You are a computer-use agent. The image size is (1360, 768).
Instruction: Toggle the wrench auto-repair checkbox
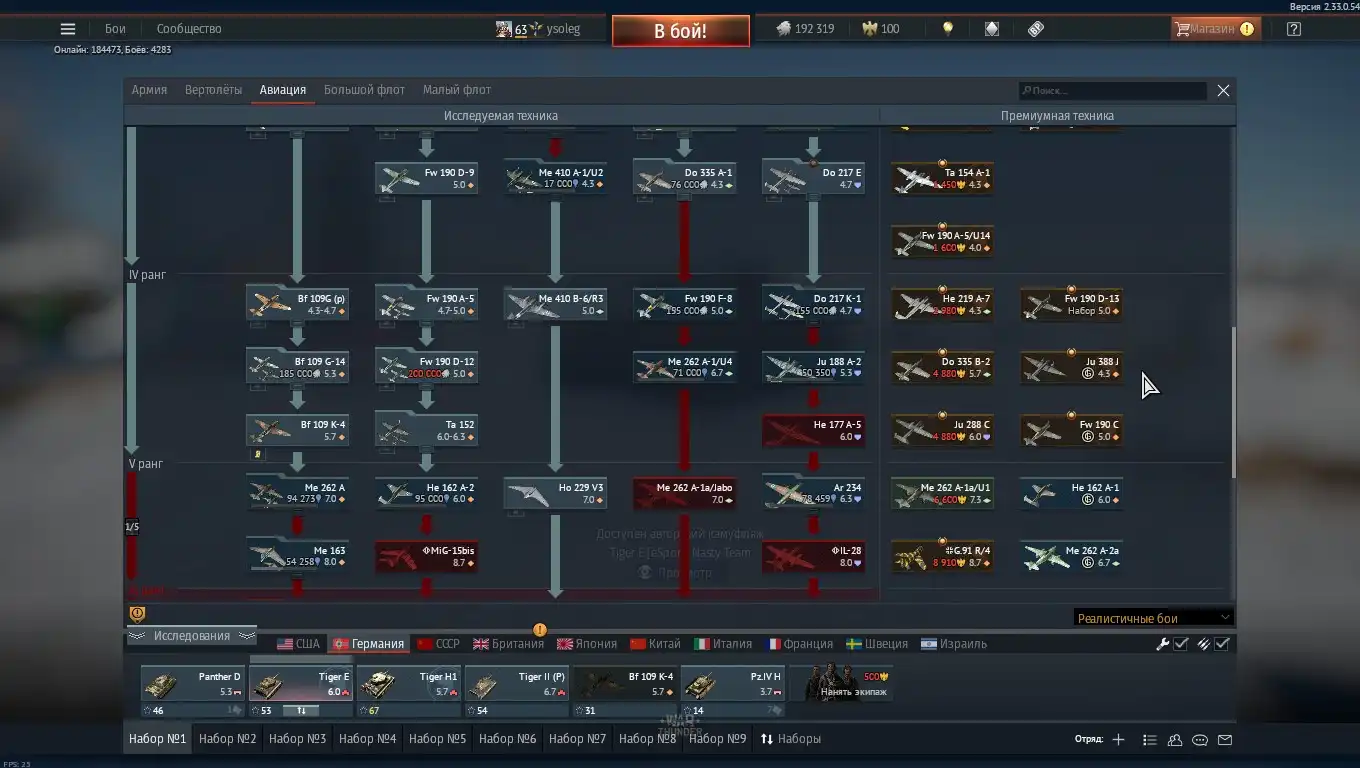pyautogui.click(x=1181, y=644)
